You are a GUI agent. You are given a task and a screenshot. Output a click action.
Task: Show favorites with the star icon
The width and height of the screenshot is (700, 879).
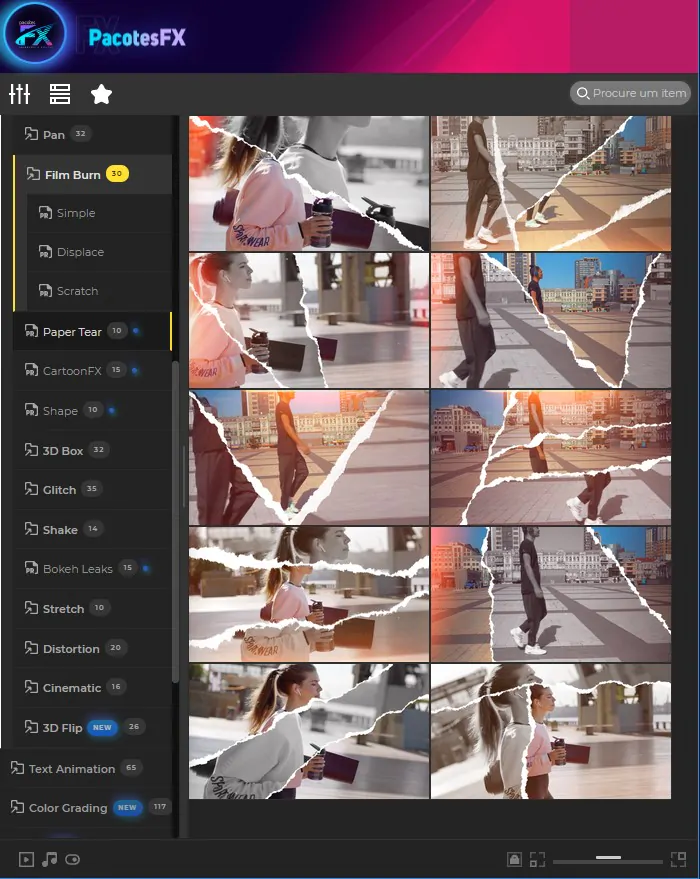[x=101, y=94]
